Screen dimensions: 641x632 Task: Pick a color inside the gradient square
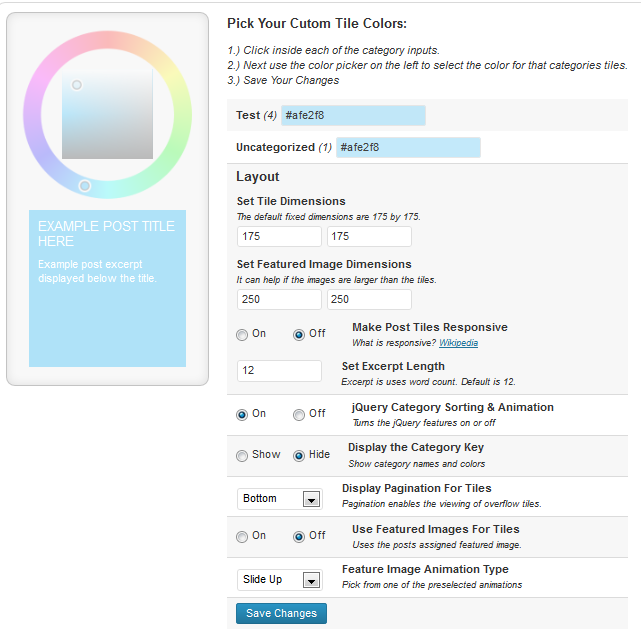(108, 113)
